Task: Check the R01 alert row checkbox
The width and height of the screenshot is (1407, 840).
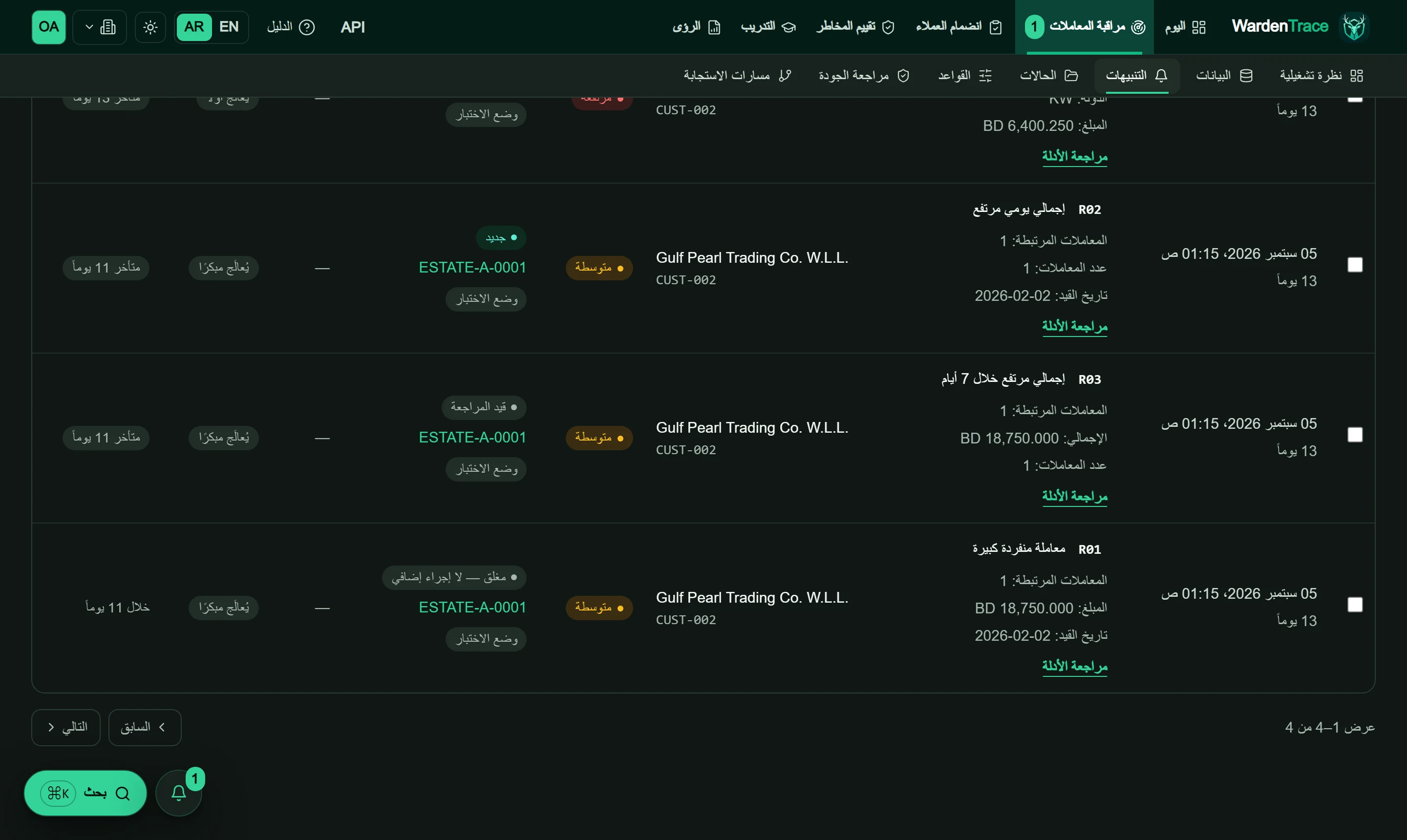Action: 1355,605
